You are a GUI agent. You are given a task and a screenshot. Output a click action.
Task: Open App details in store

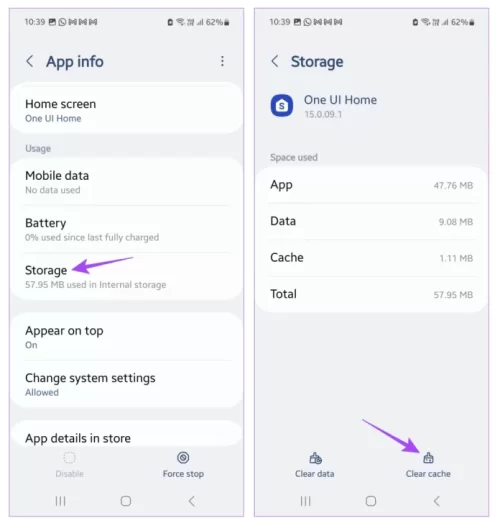pos(127,438)
